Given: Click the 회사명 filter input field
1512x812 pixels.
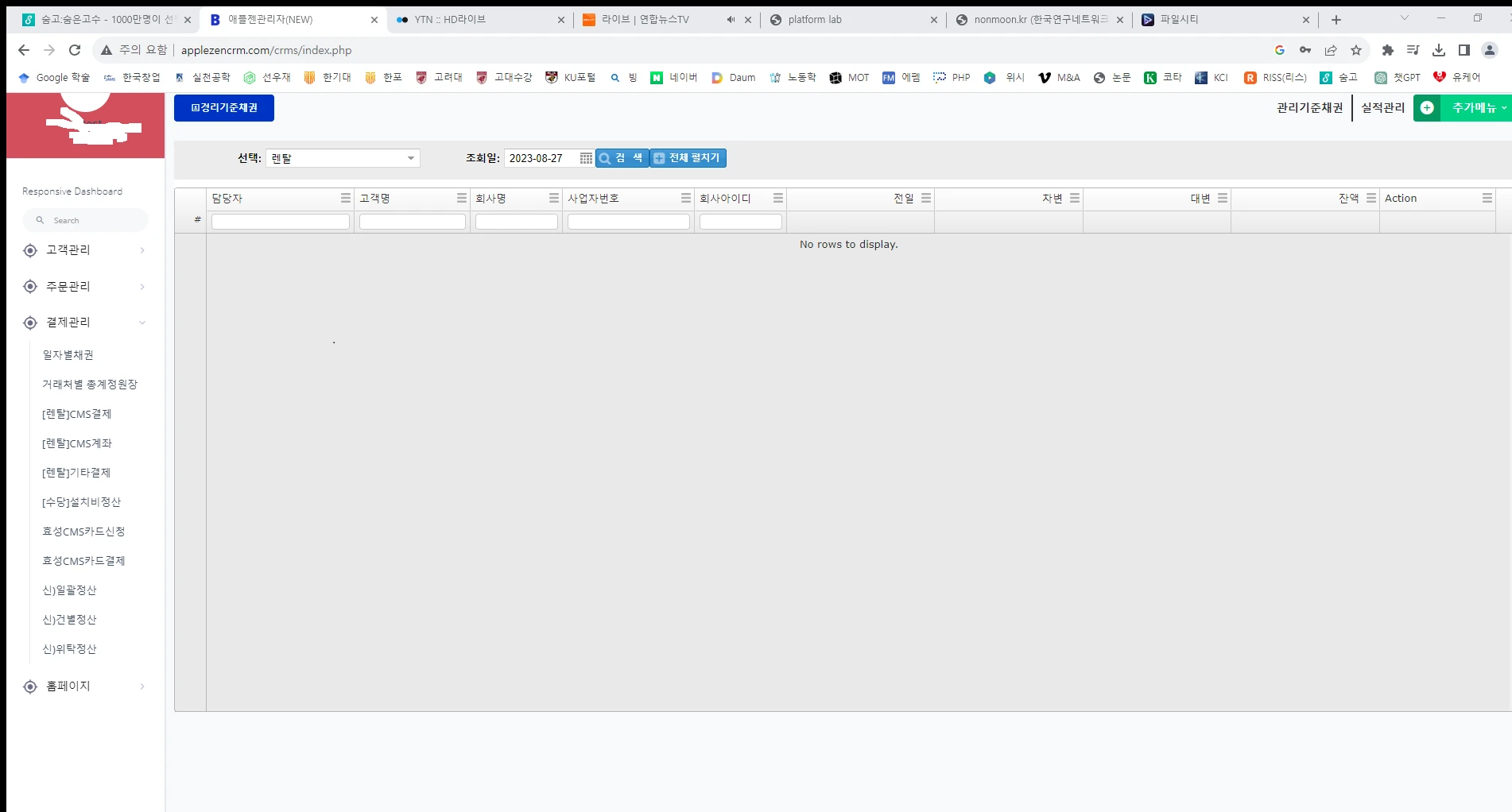Looking at the screenshot, I should [x=517, y=222].
